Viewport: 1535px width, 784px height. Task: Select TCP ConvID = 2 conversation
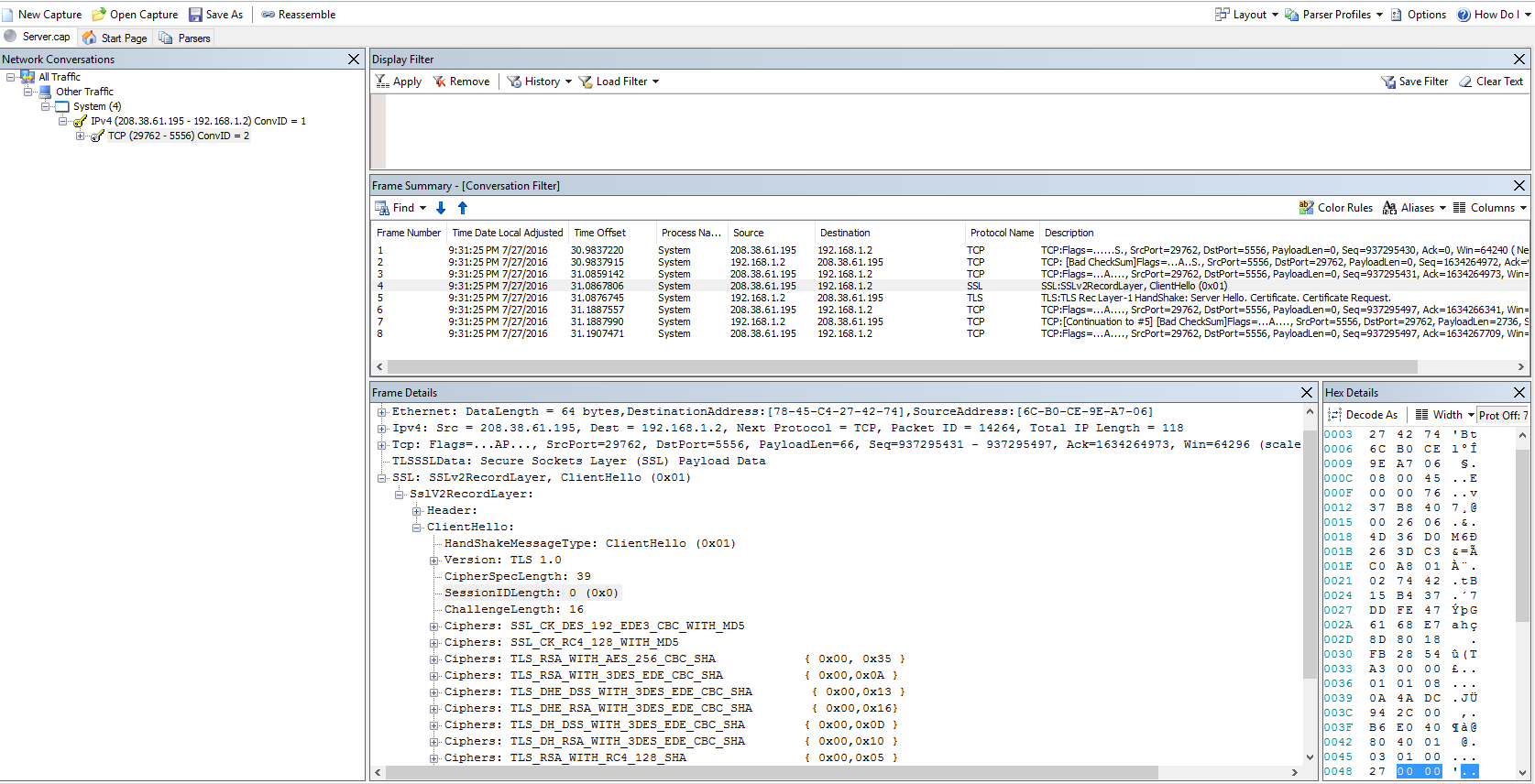coord(178,136)
